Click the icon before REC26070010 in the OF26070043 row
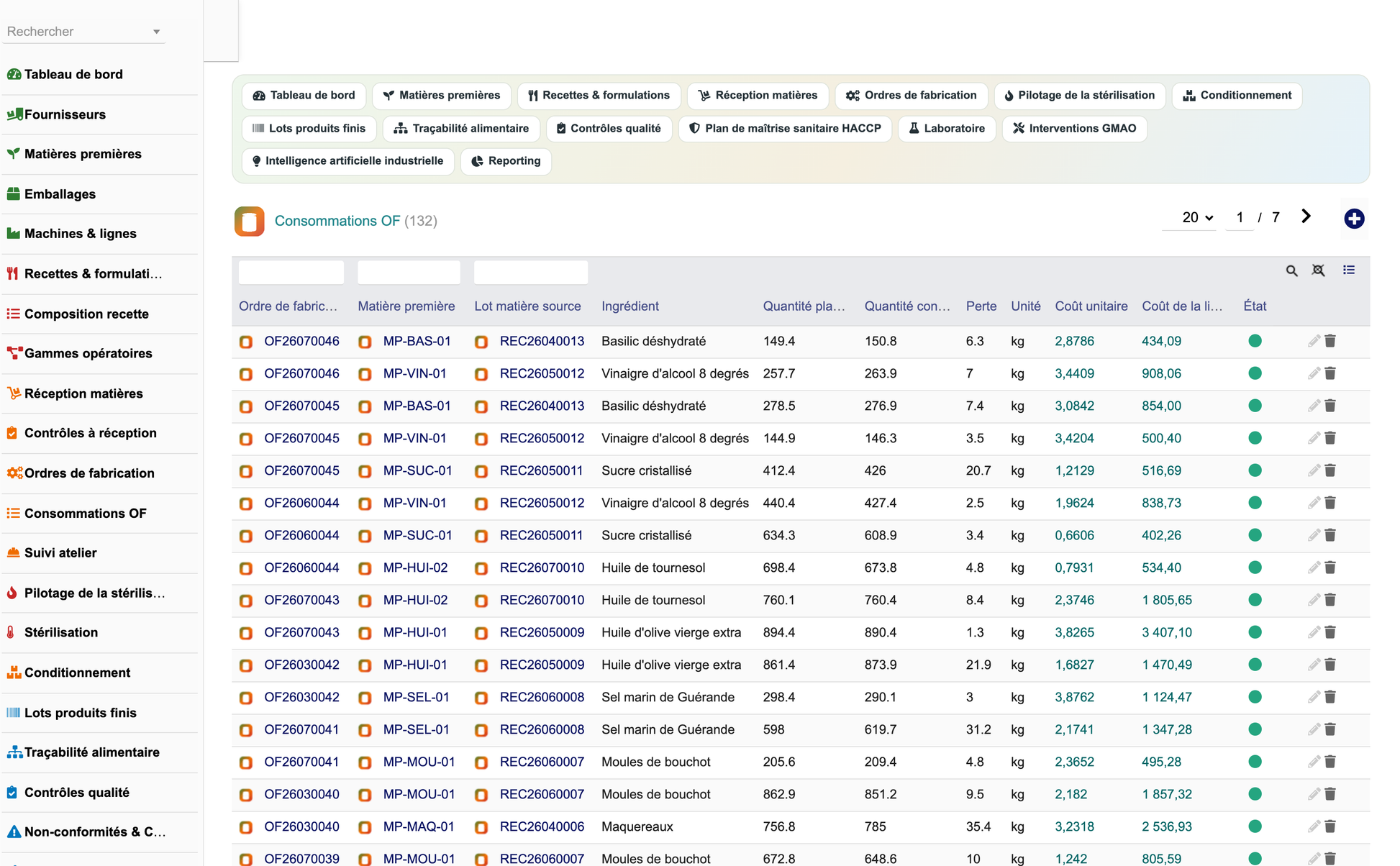This screenshot has height=866, width=1400. point(481,601)
